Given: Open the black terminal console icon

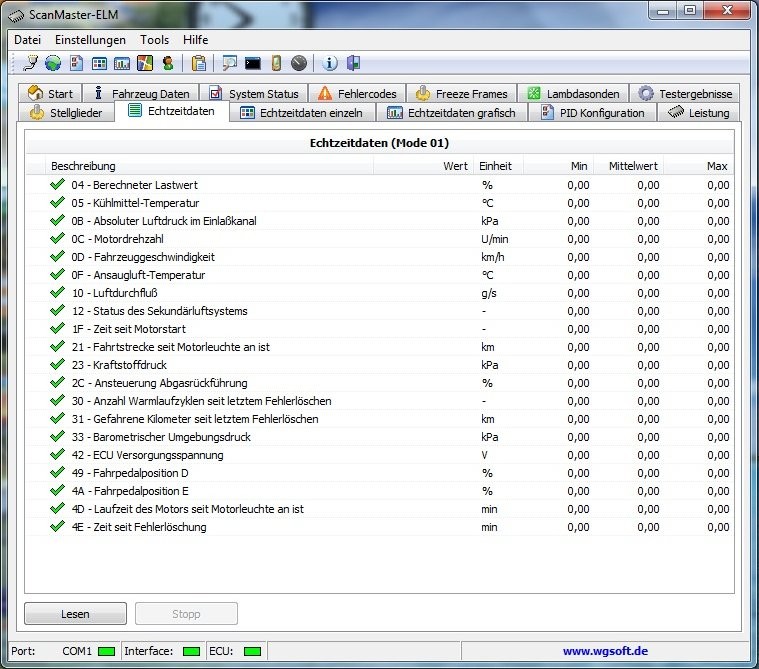Looking at the screenshot, I should point(253,63).
